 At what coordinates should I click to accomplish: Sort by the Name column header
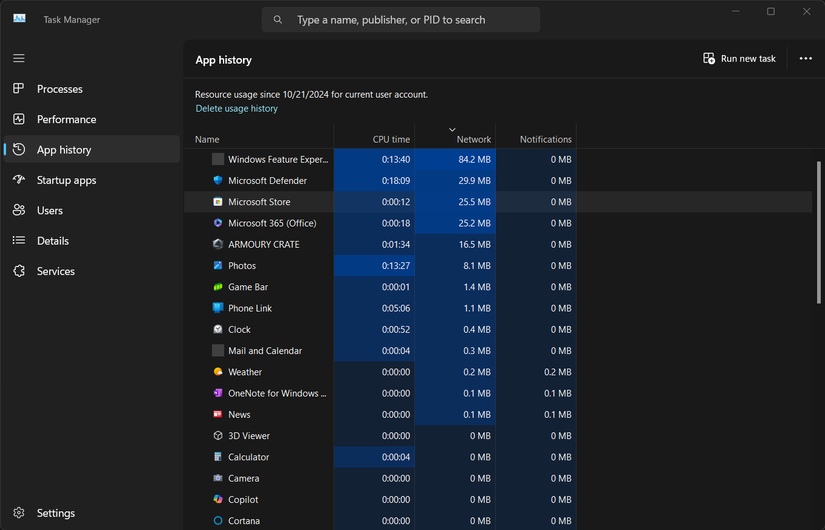[207, 139]
